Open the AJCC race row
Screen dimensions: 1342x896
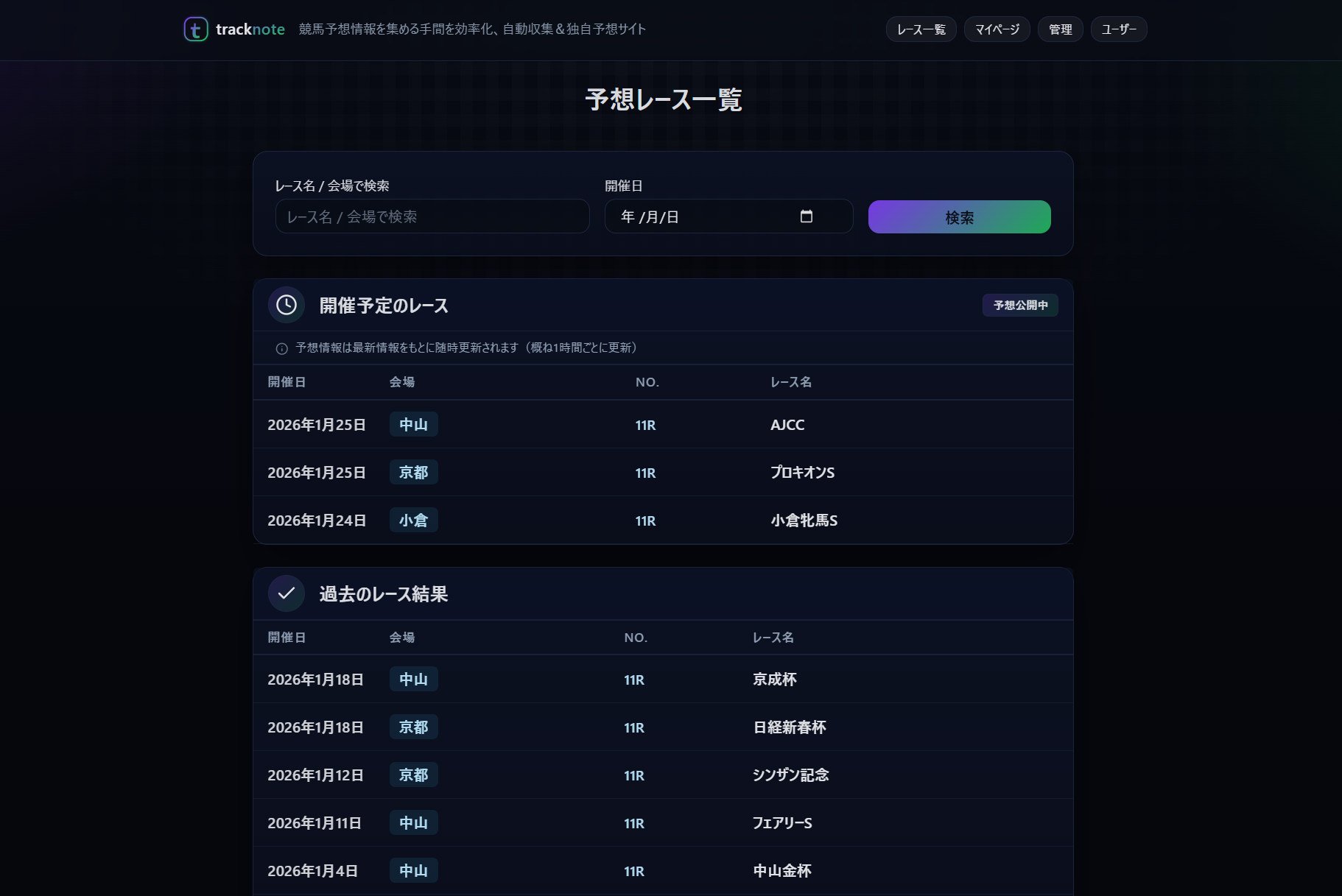787,425
